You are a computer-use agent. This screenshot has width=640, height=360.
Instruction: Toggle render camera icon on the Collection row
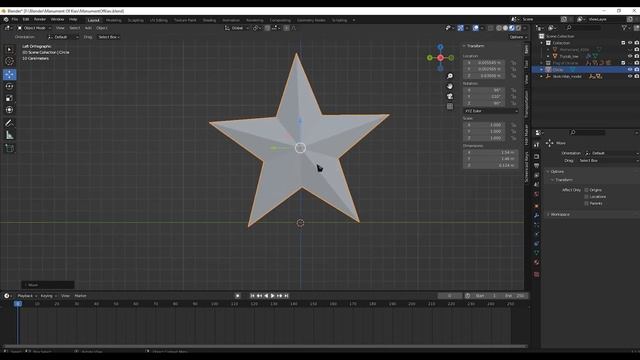coord(636,43)
